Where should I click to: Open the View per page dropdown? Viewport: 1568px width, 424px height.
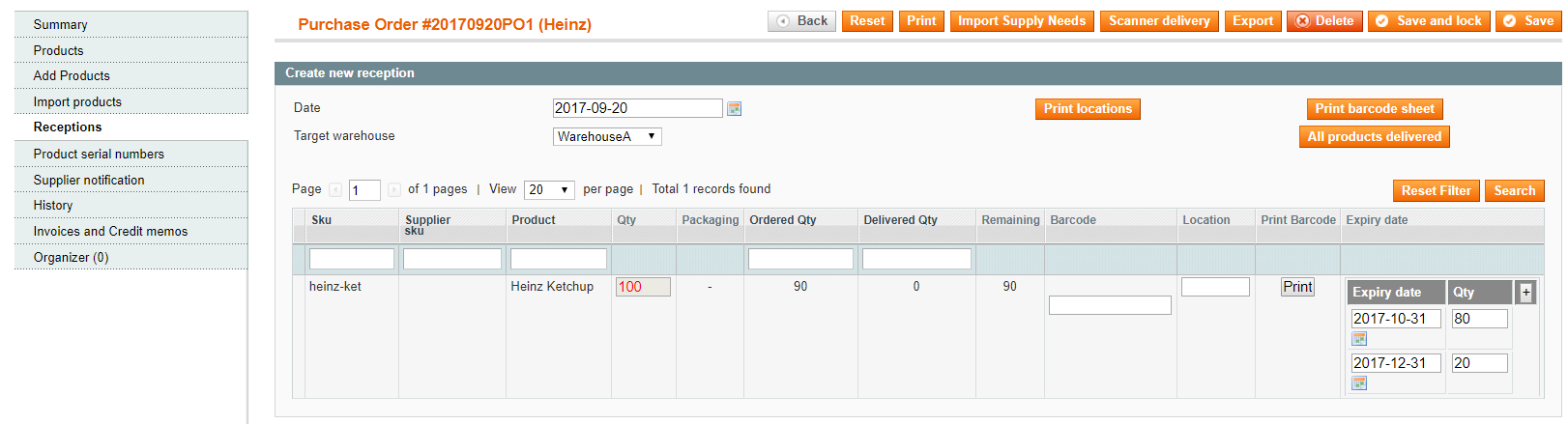click(549, 190)
